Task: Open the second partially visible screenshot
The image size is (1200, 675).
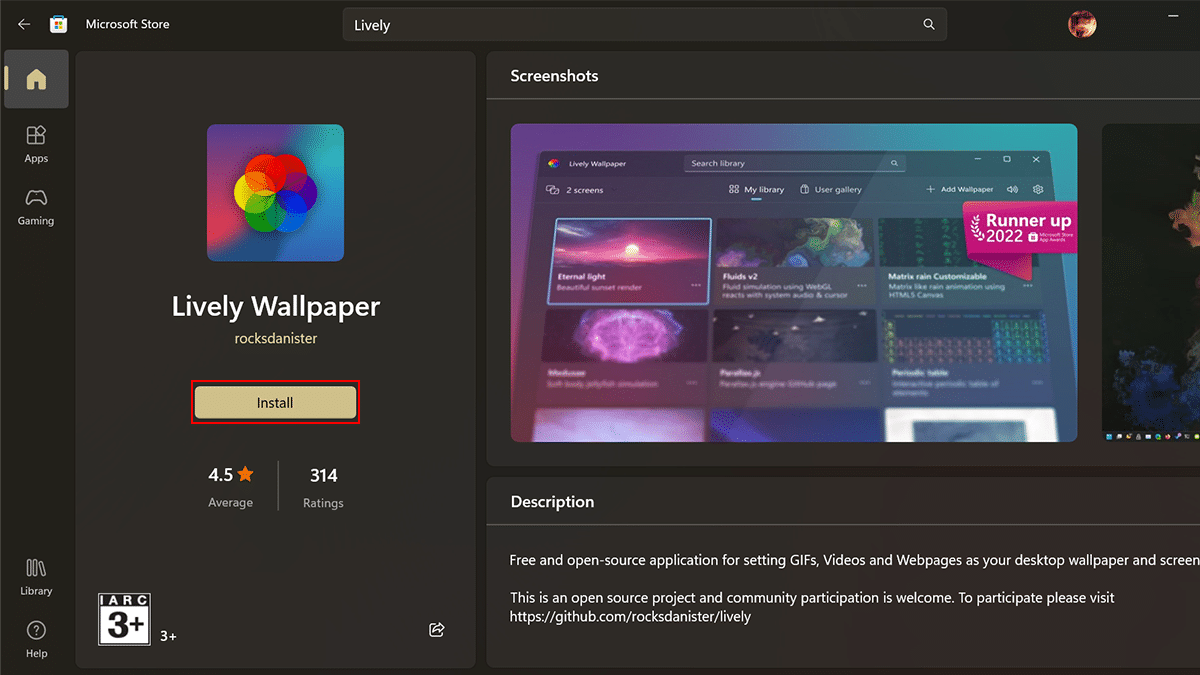Action: [1150, 283]
